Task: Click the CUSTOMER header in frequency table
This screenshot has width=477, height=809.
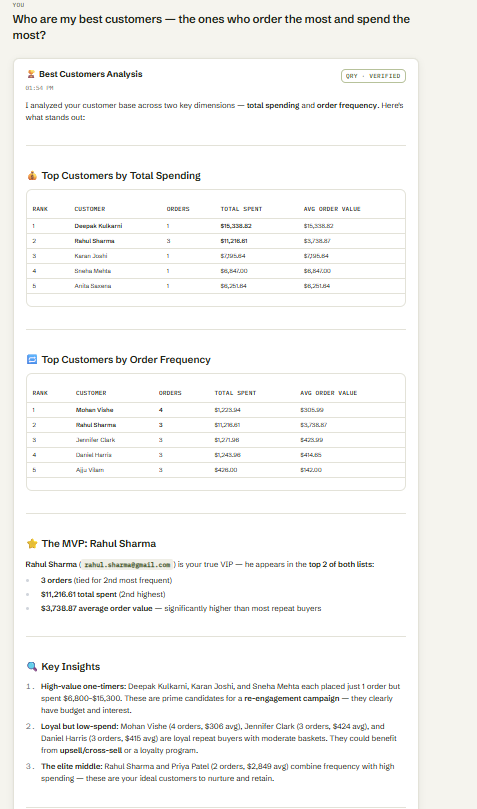Action: 91,393
